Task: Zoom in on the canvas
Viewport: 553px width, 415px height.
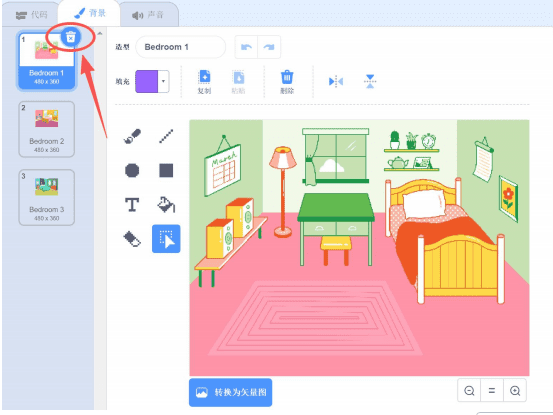Action: click(x=515, y=391)
